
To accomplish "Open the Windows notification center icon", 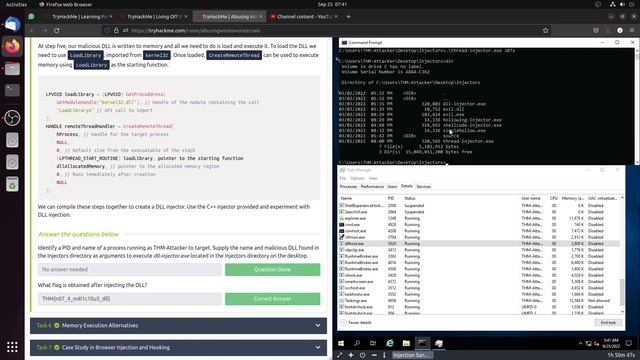I will click(x=629, y=343).
